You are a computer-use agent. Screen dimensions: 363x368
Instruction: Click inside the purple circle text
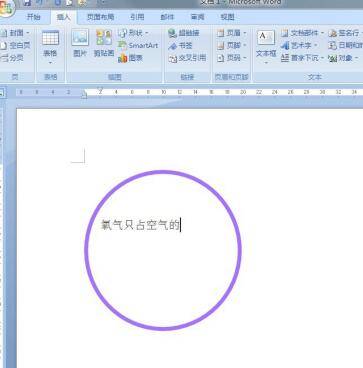pos(140,225)
